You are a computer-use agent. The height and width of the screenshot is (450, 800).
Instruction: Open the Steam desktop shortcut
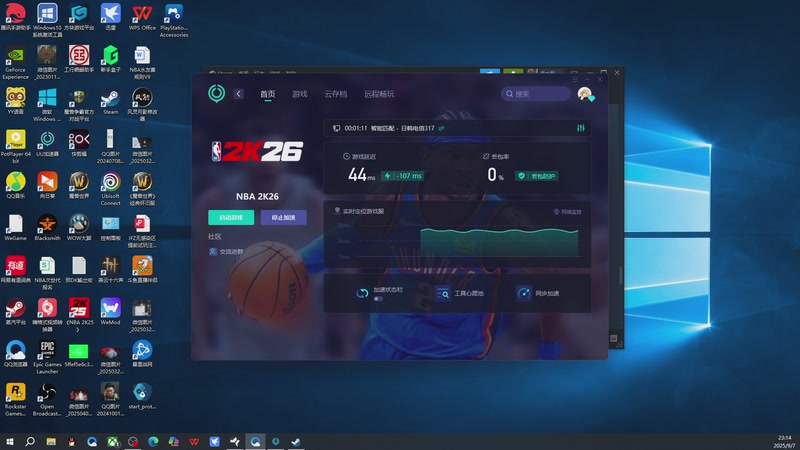click(111, 101)
